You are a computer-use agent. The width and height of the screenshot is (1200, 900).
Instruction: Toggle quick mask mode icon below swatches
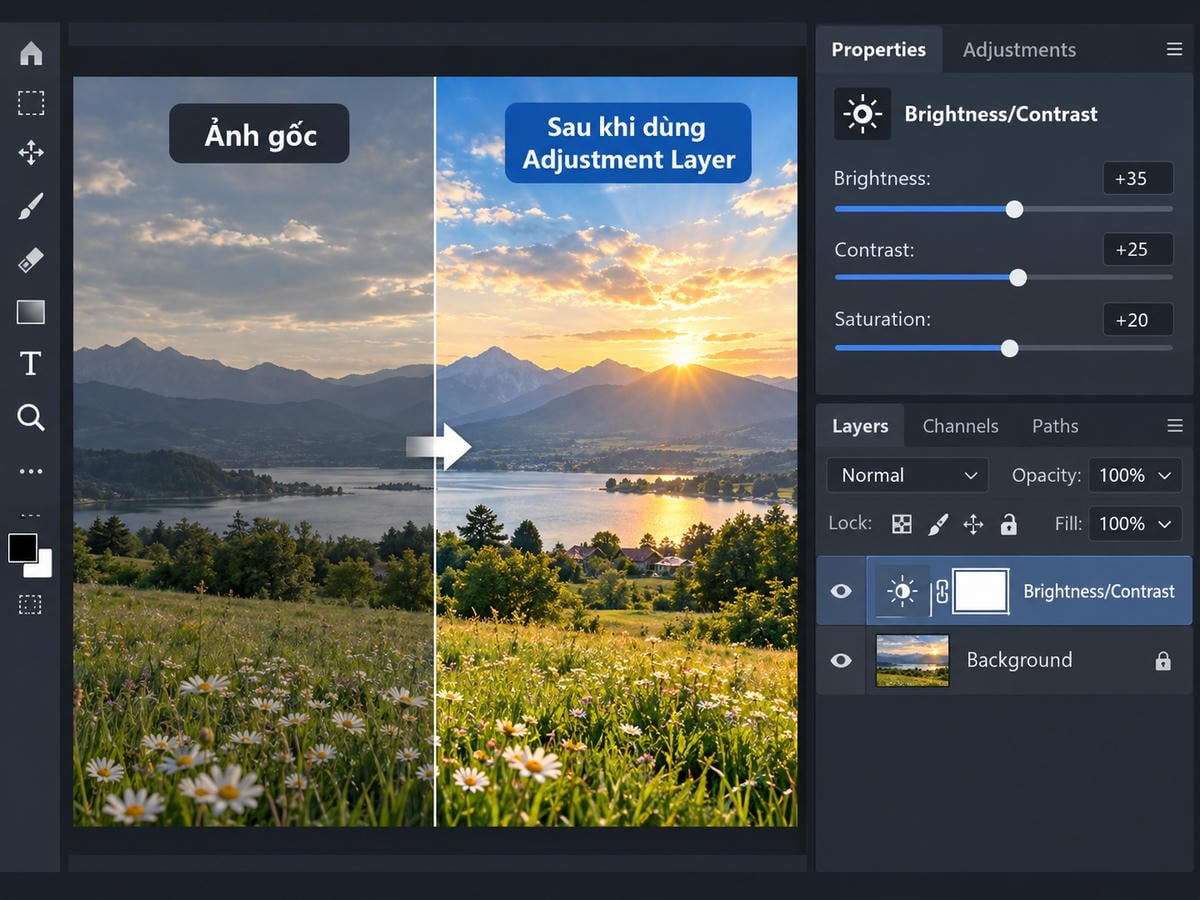31,604
